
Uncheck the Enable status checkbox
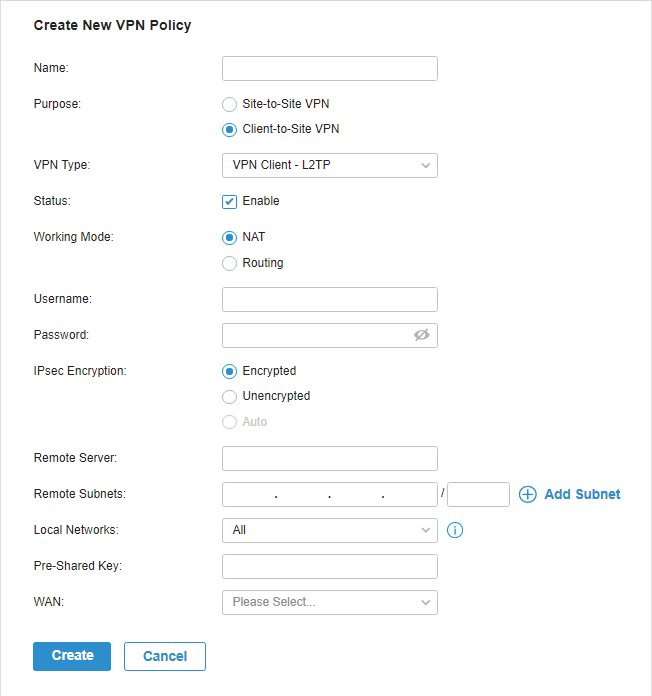coord(229,202)
